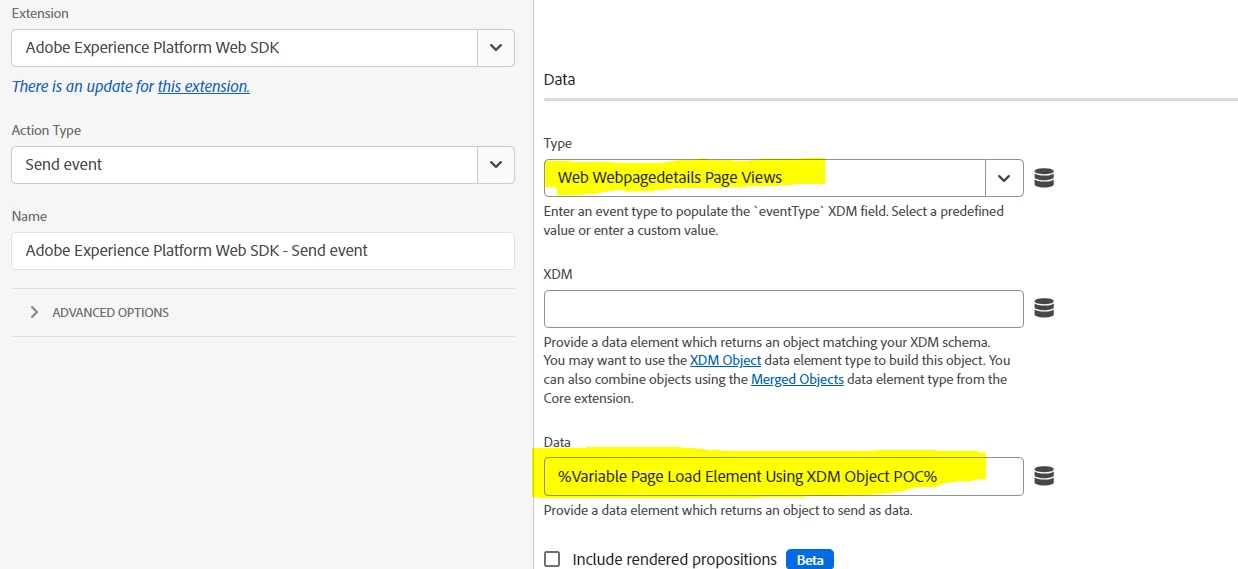Viewport: 1238px width, 569px height.
Task: Click the Data section heading
Action: point(559,80)
